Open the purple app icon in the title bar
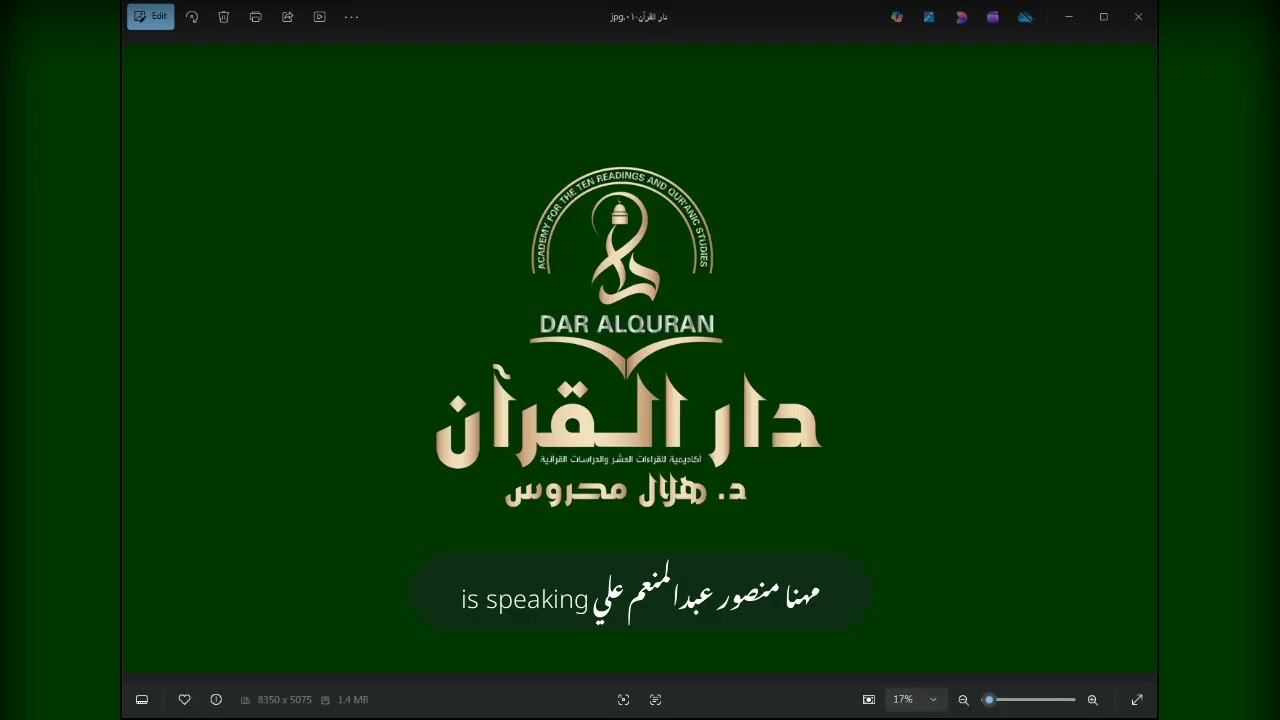The image size is (1280, 720). 993,17
